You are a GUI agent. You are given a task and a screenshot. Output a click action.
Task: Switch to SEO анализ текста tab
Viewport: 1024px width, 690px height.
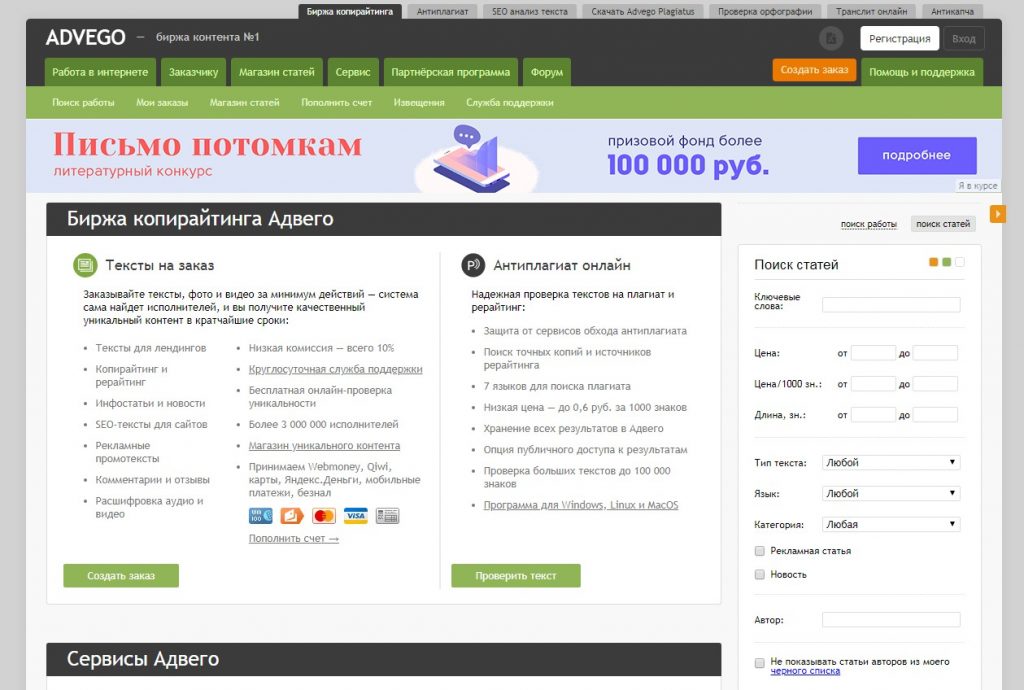point(530,11)
